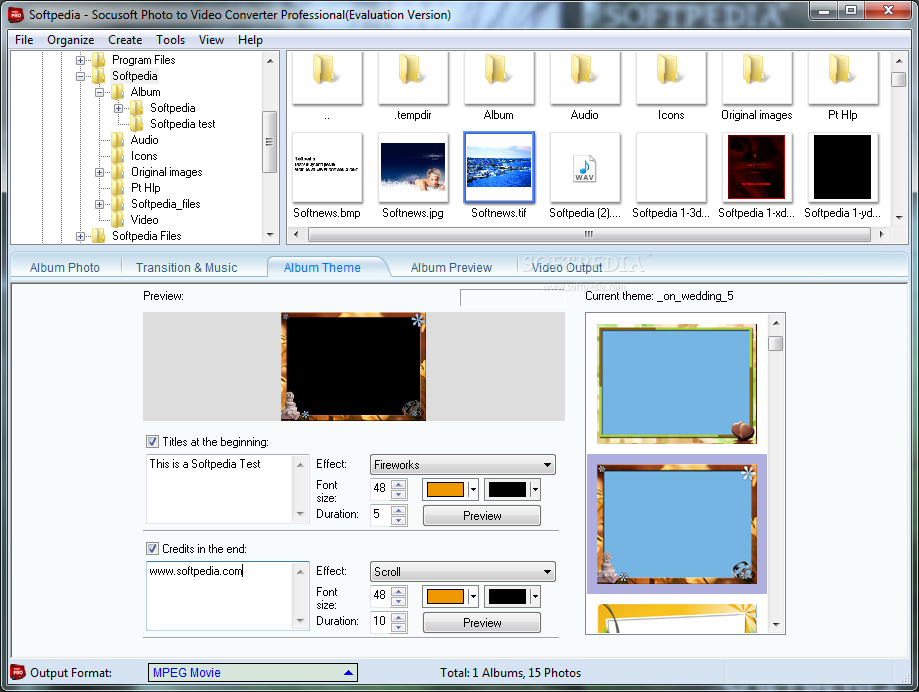Open the parent '..' folder icon
Viewport: 919px width, 692px height.
pyautogui.click(x=327, y=77)
